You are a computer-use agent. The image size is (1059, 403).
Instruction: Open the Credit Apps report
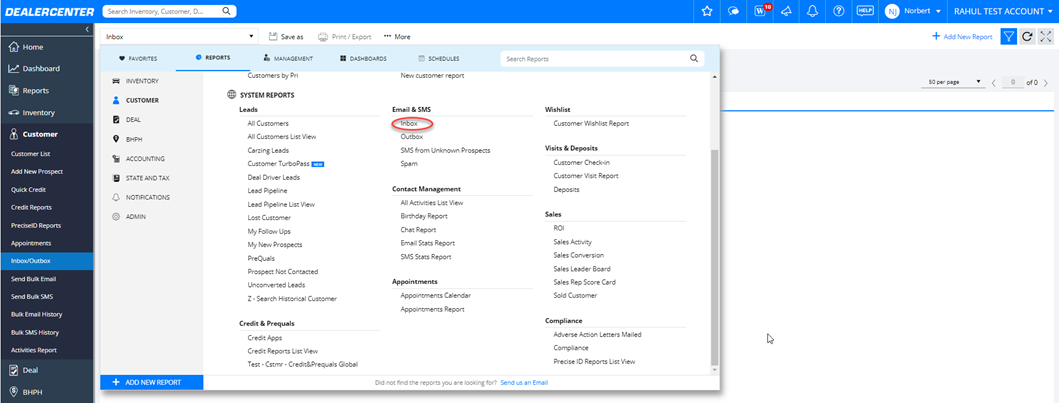click(x=265, y=338)
